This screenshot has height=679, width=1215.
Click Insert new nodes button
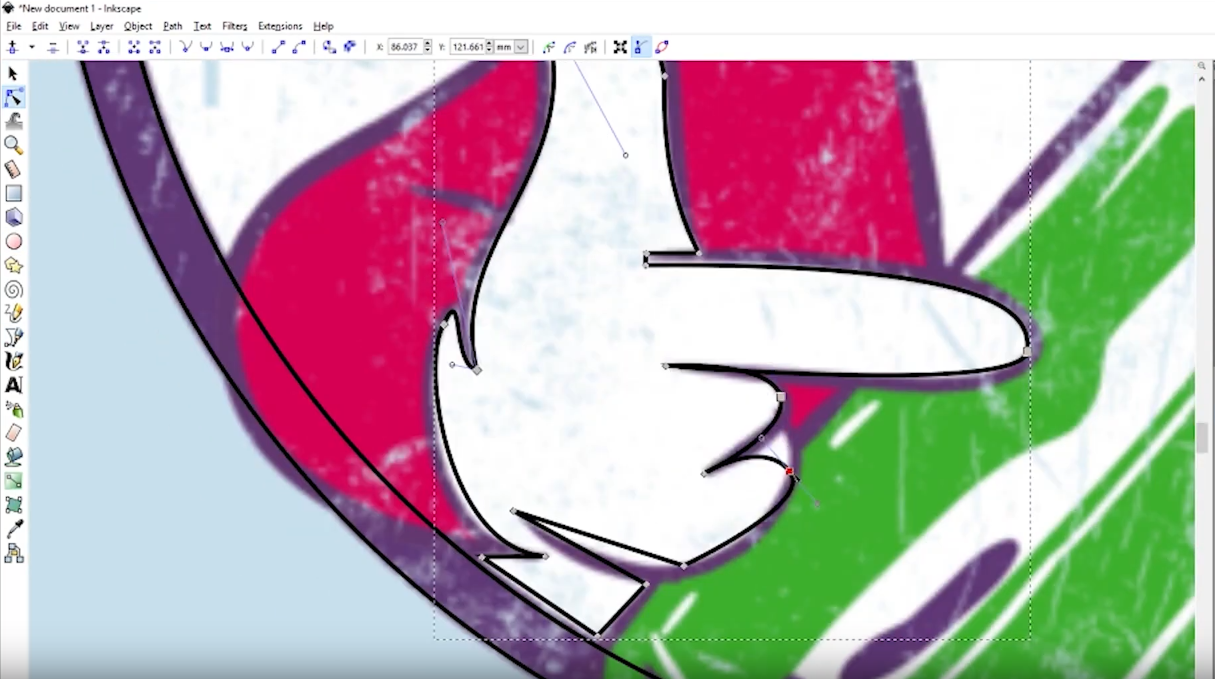(13, 47)
